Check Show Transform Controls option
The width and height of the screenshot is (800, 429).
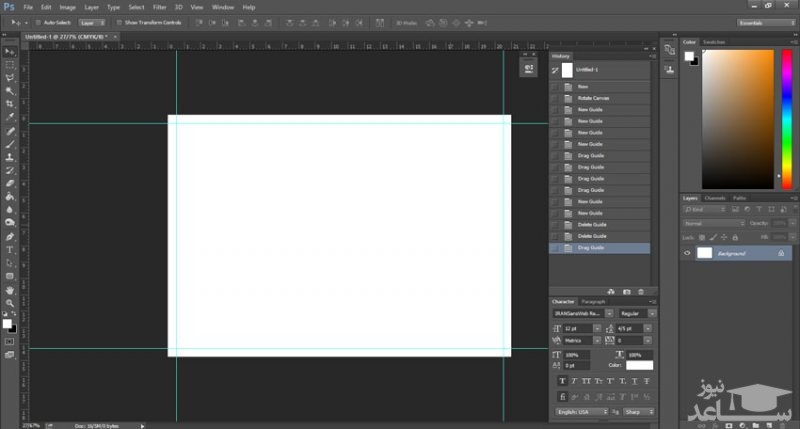(x=119, y=21)
